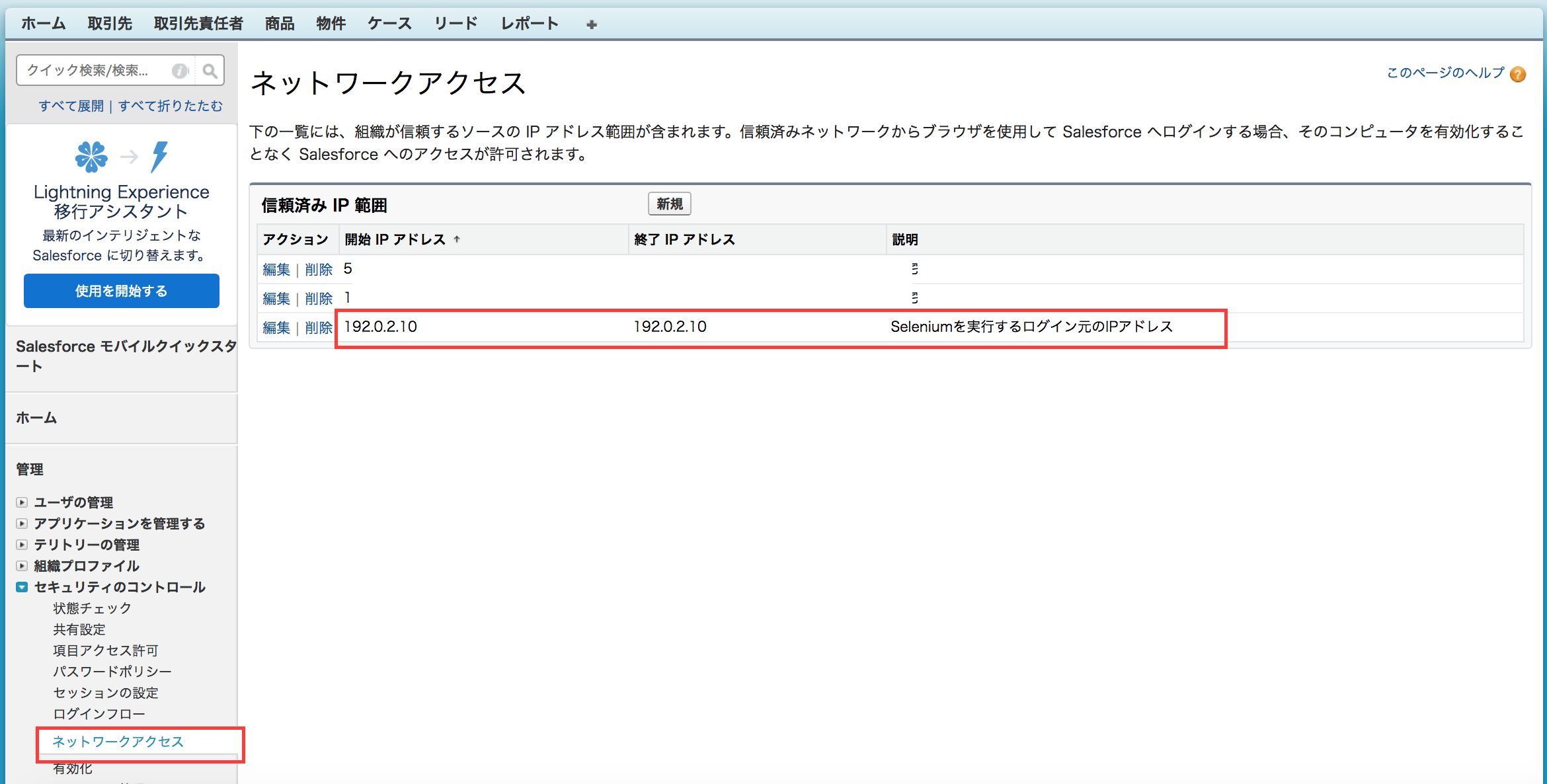Image resolution: width=1547 pixels, height=784 pixels.
Task: Open 項目アクセス許可 in the sidebar
Action: click(106, 650)
